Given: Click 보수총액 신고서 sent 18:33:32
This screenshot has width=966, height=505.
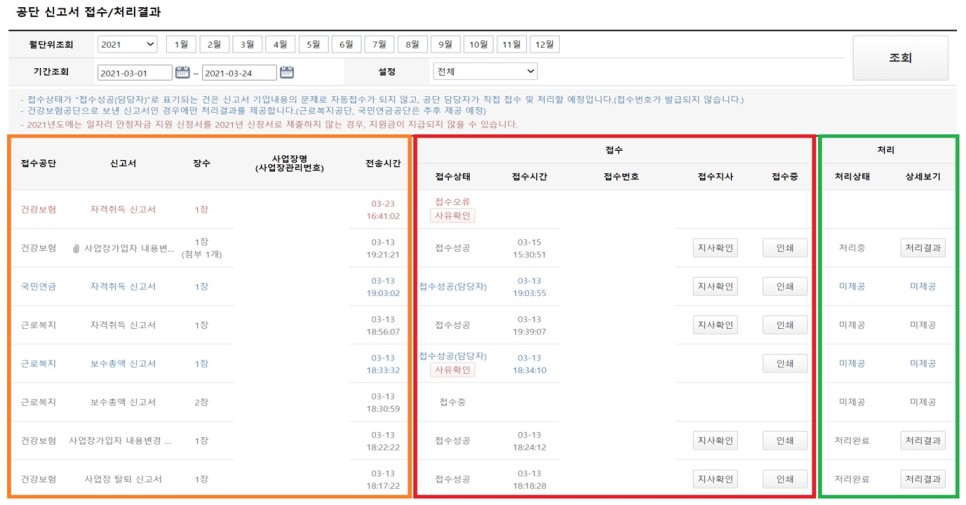Looking at the screenshot, I should click(x=123, y=363).
